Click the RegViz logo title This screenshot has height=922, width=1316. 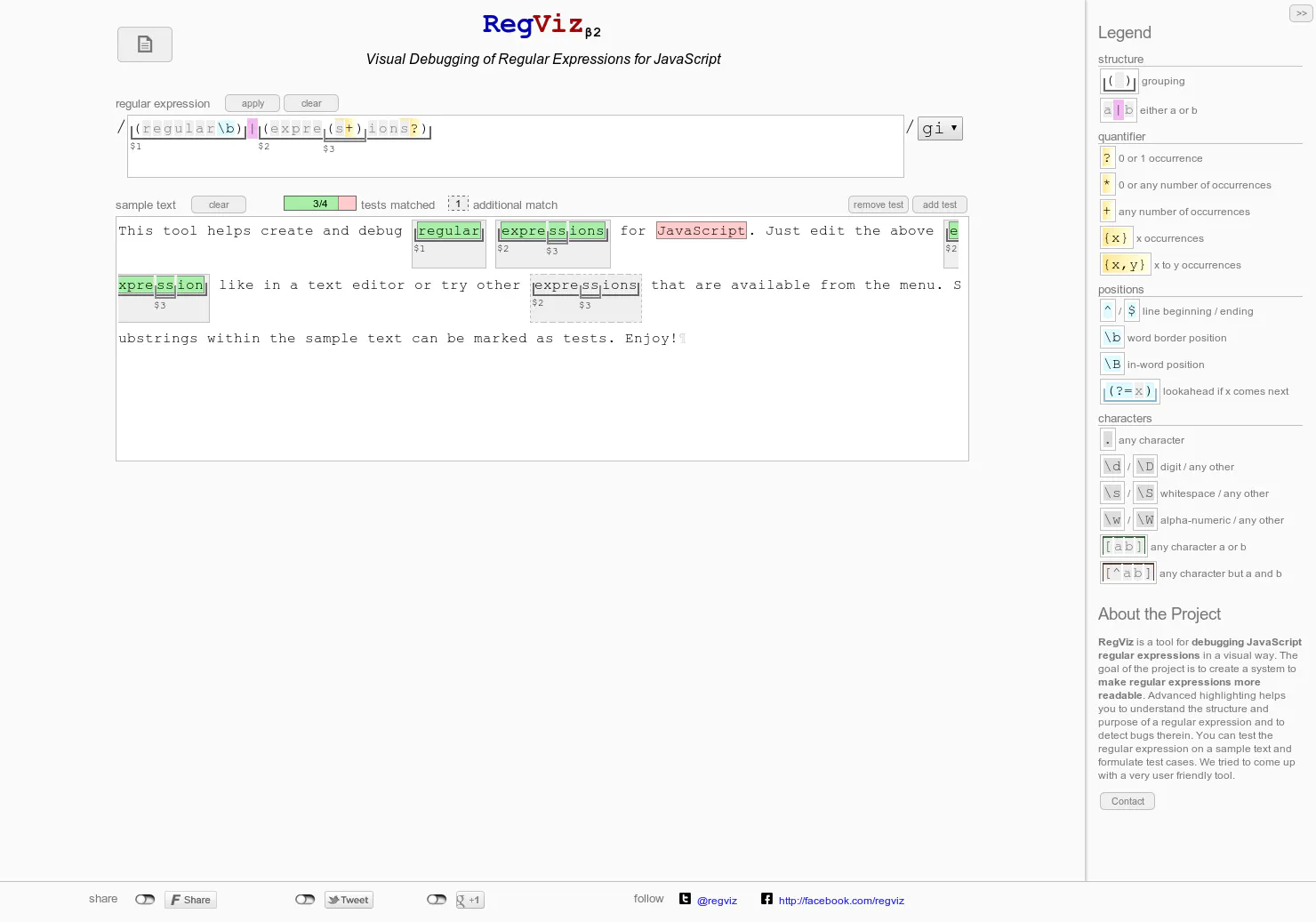541,25
